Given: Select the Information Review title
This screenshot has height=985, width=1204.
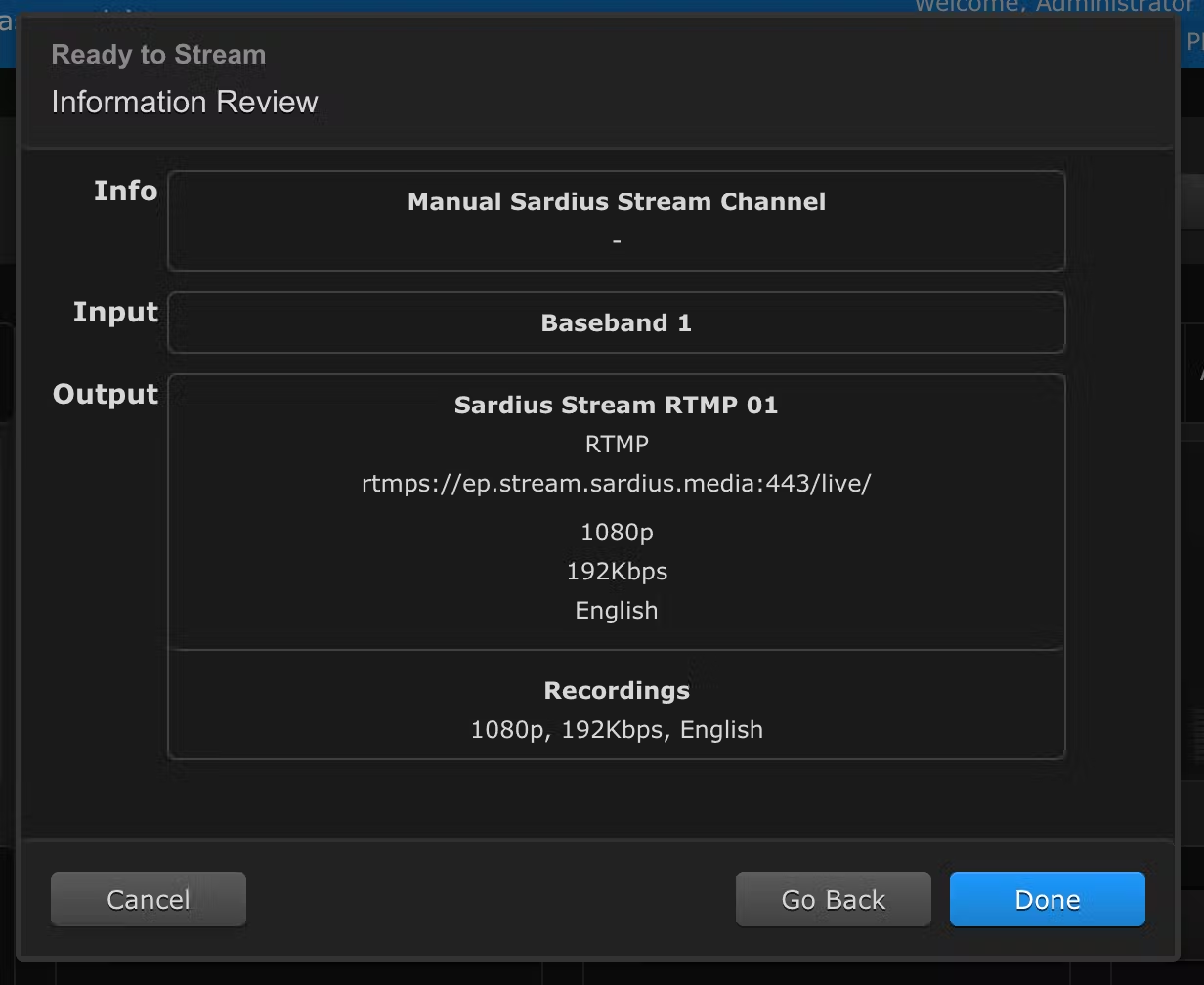Looking at the screenshot, I should (185, 102).
